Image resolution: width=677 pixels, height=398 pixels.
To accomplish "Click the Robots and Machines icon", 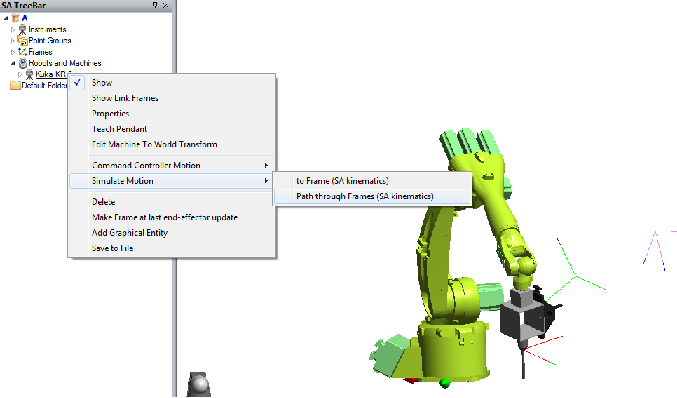I will click(x=23, y=63).
